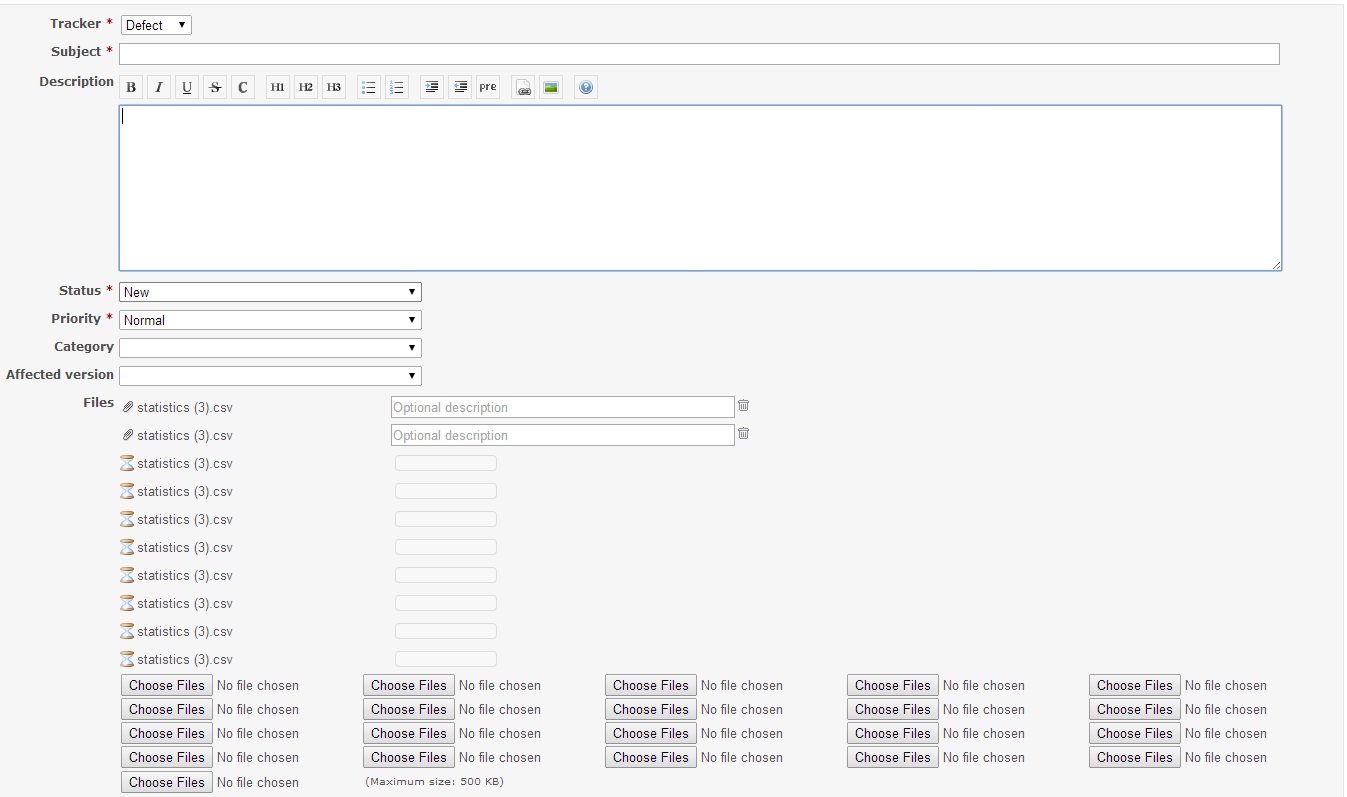1347x797 pixels.
Task: Open the Tracker dropdown showing Defect
Action: click(156, 25)
